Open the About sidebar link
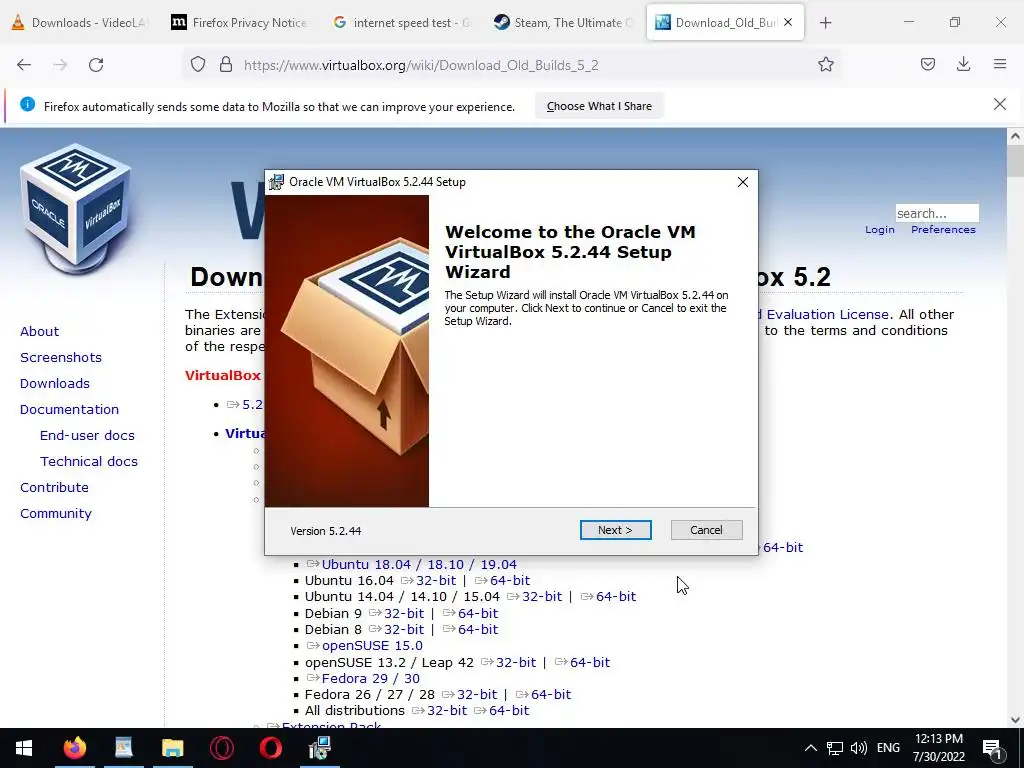Image resolution: width=1024 pixels, height=768 pixels. click(39, 332)
